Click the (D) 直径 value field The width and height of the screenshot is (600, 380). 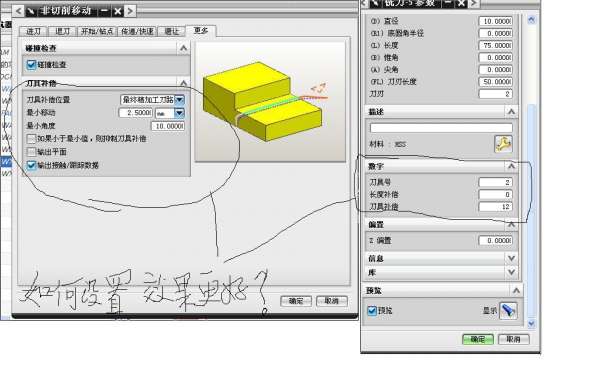(496, 21)
